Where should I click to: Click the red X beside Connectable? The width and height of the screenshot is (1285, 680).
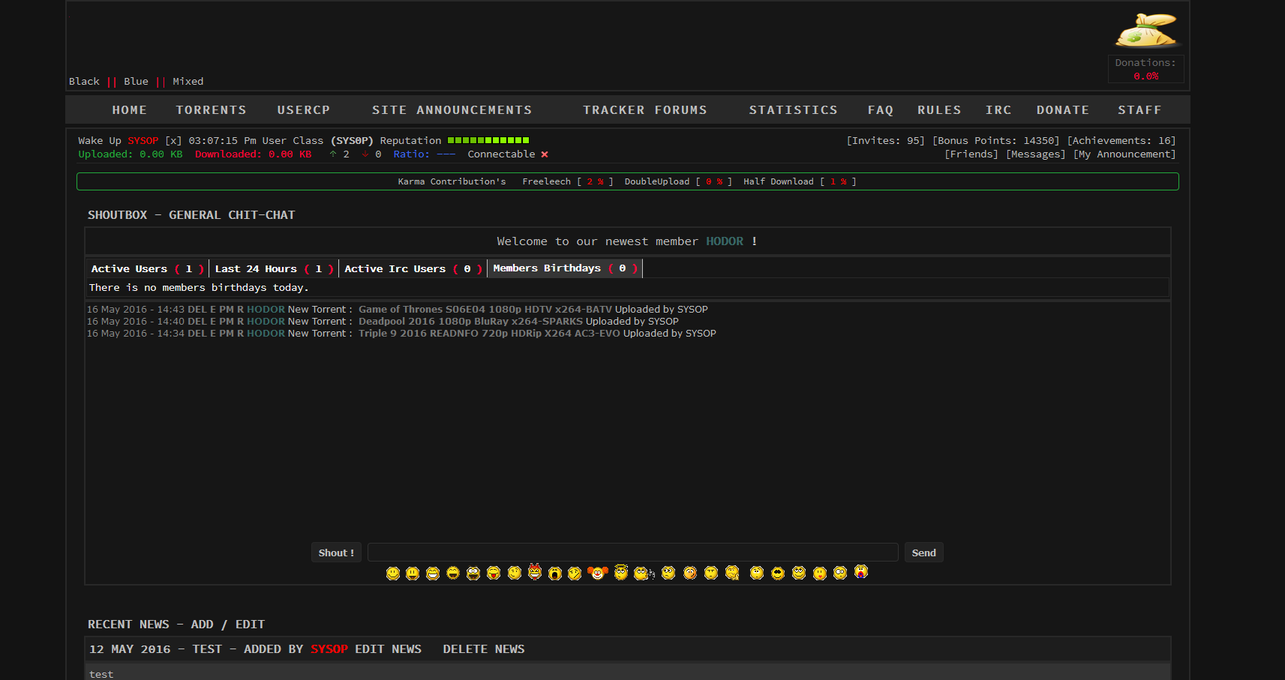point(544,155)
